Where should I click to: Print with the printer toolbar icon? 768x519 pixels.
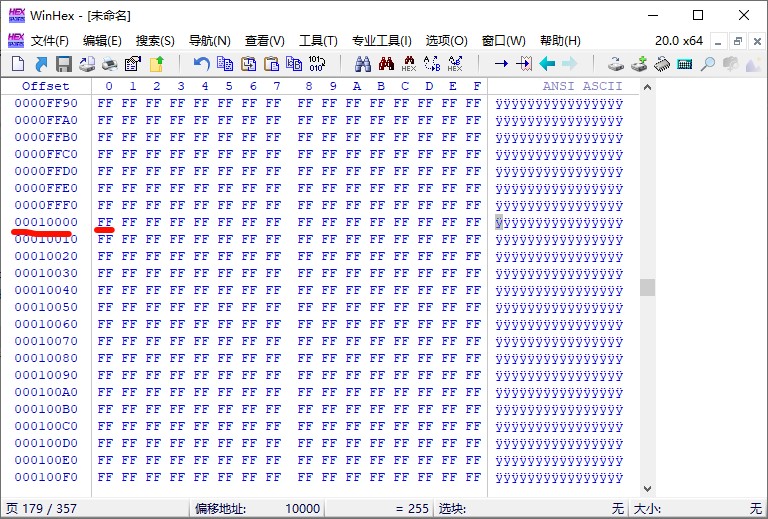tap(110, 64)
